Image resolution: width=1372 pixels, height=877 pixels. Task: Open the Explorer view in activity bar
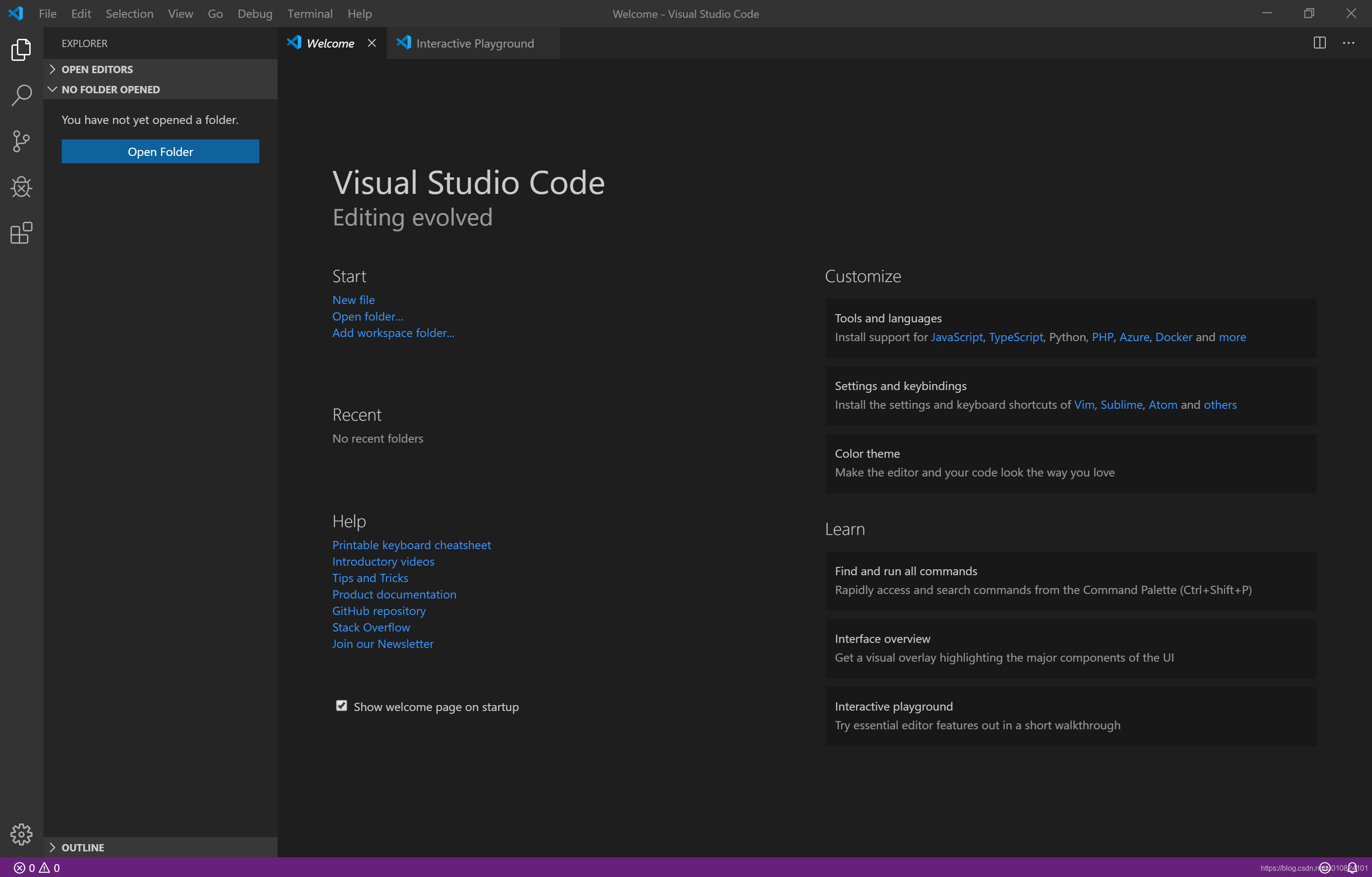pos(21,49)
